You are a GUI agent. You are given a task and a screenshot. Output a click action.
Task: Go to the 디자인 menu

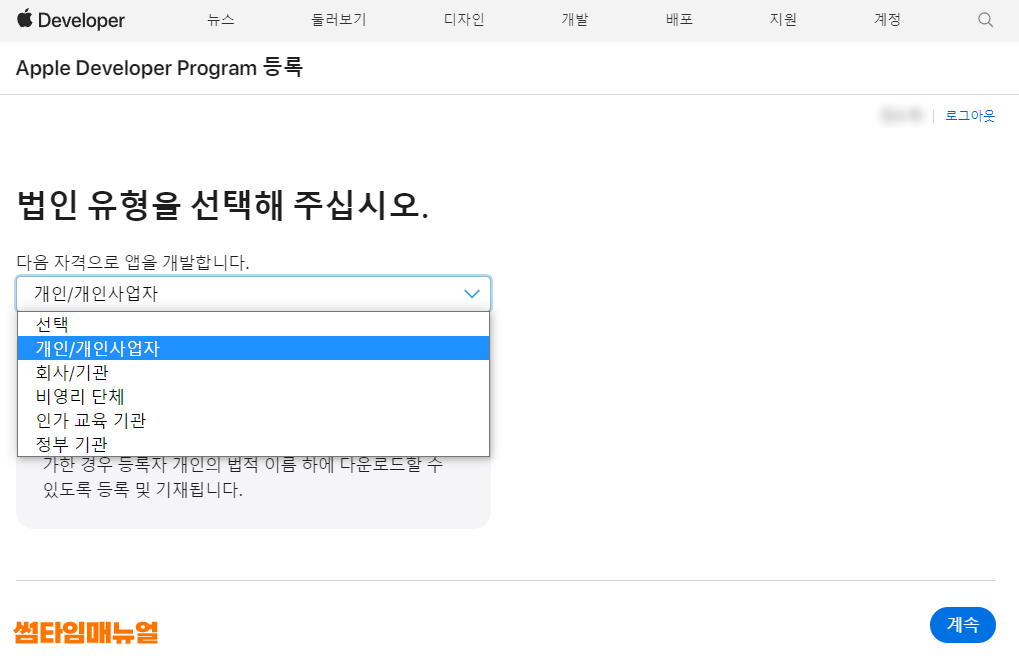[464, 20]
